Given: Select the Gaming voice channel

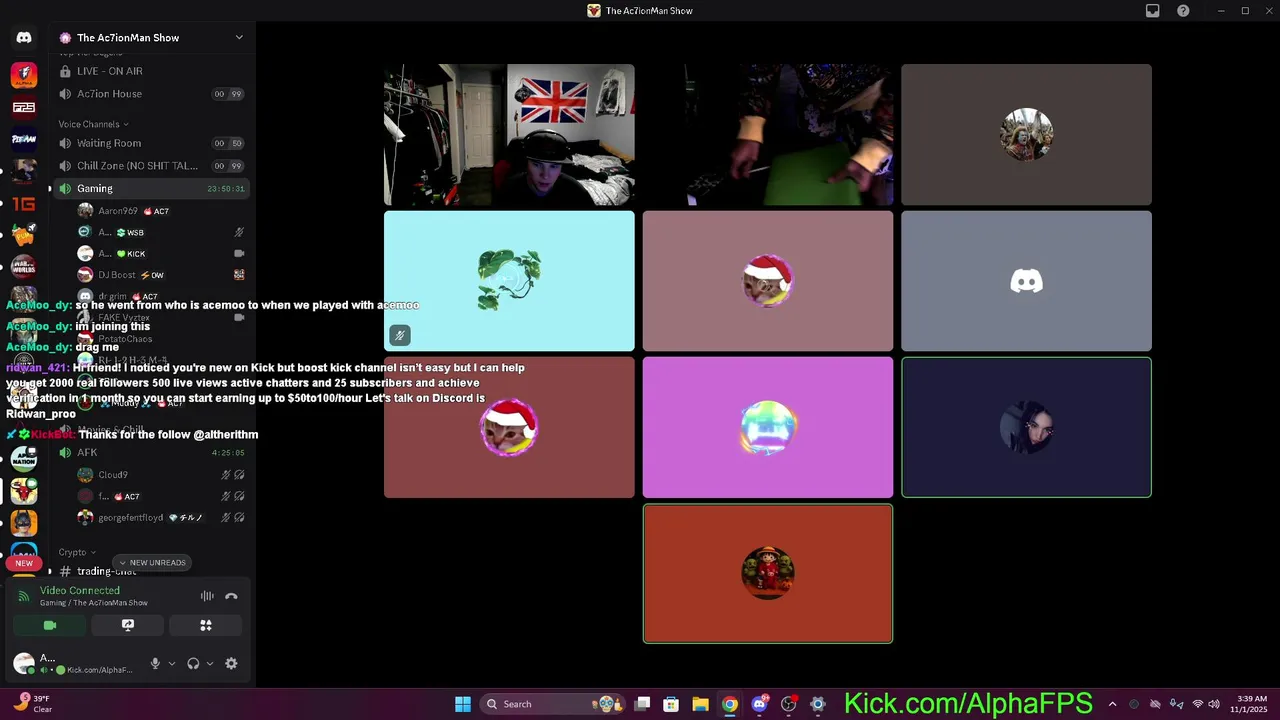Looking at the screenshot, I should coord(150,188).
